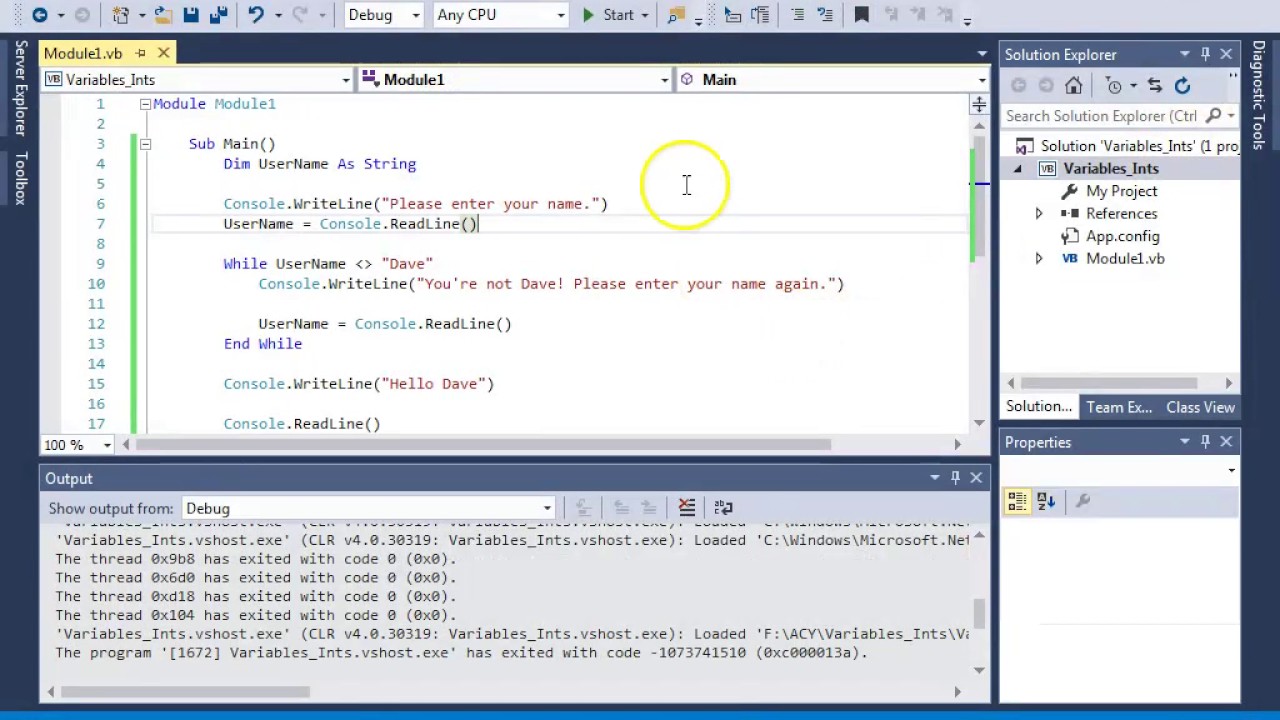This screenshot has height=720, width=1280.
Task: Collapse the Module Module1 code block
Action: tap(145, 104)
